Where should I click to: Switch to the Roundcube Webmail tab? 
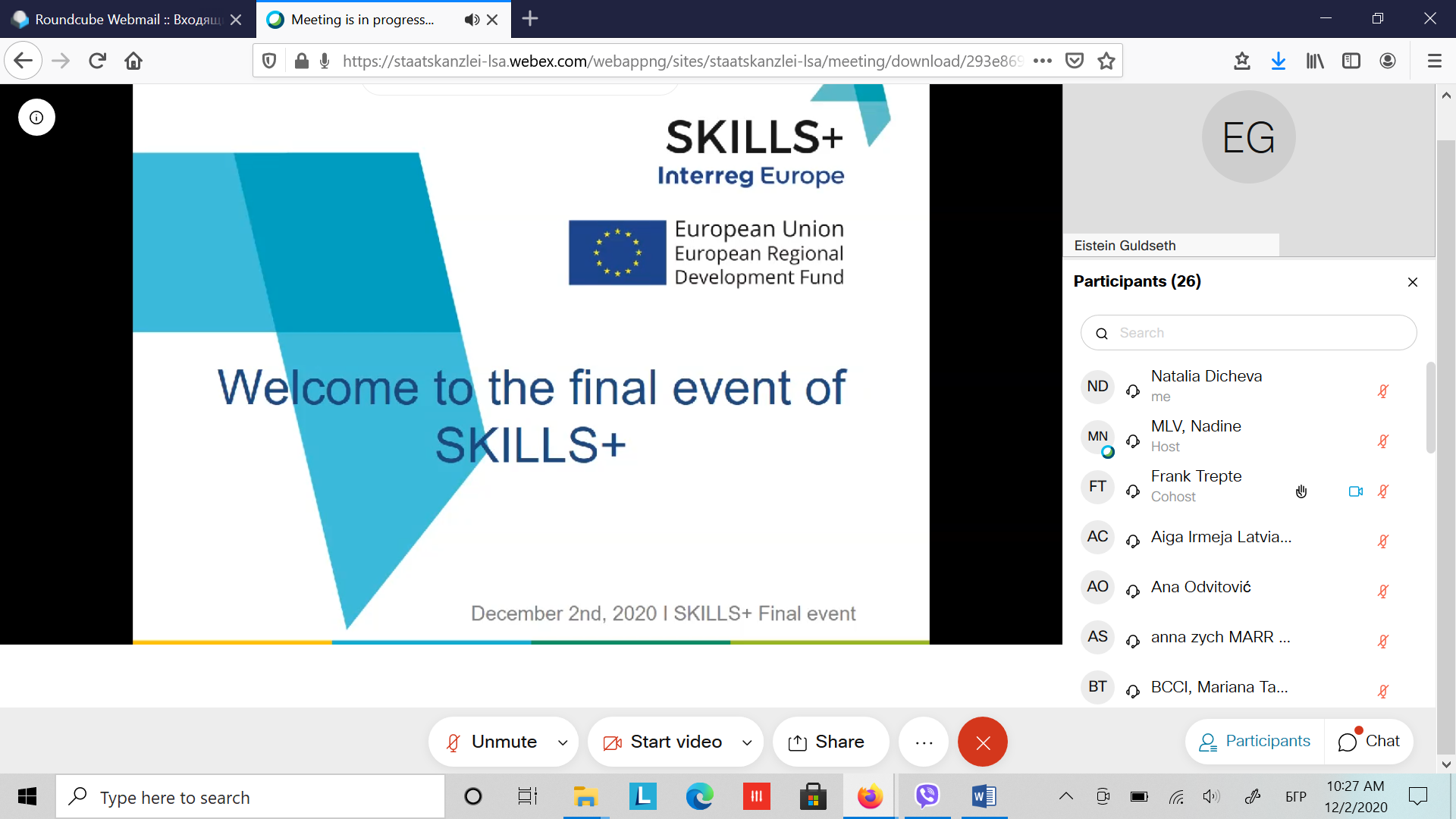[x=127, y=20]
